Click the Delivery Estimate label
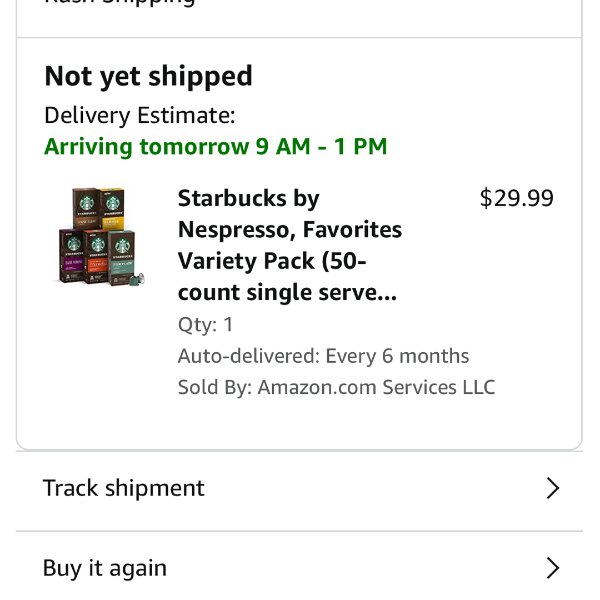Image resolution: width=600 pixels, height=600 pixels. coord(140,115)
